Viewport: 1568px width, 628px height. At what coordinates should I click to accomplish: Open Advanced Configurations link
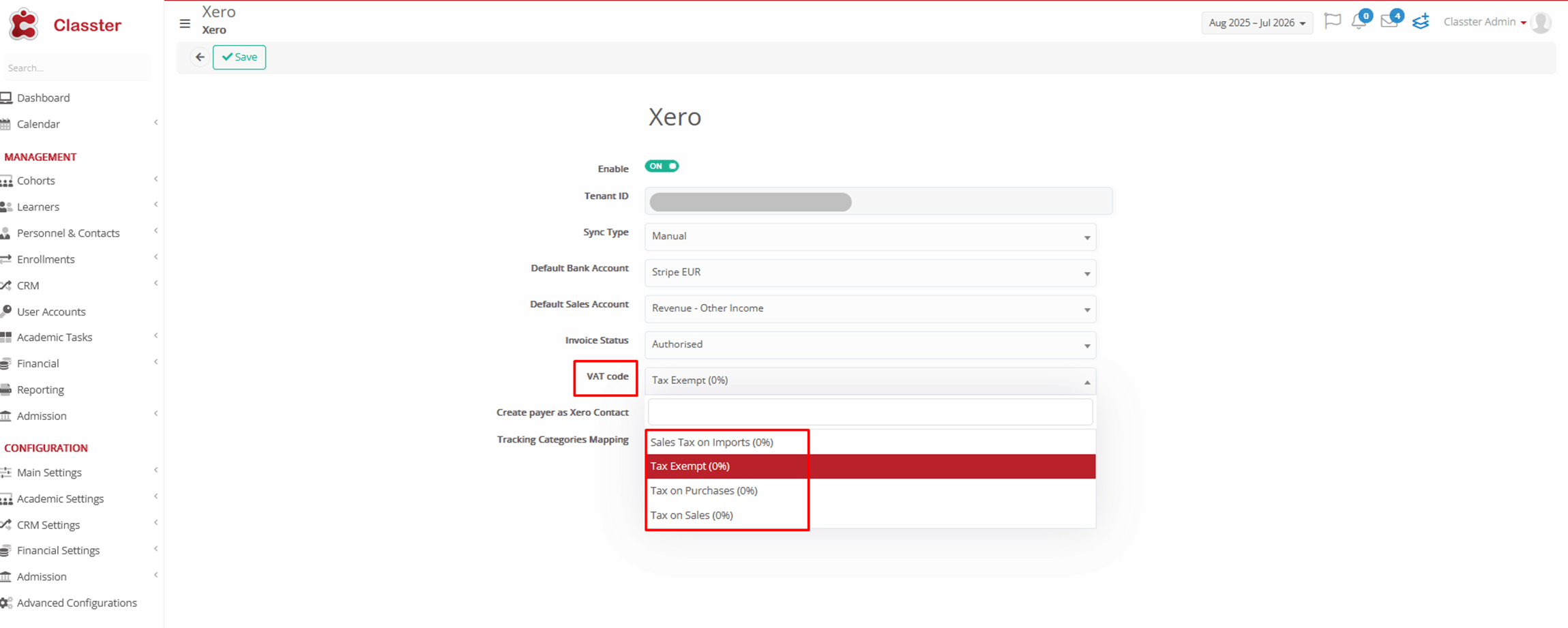coord(76,603)
